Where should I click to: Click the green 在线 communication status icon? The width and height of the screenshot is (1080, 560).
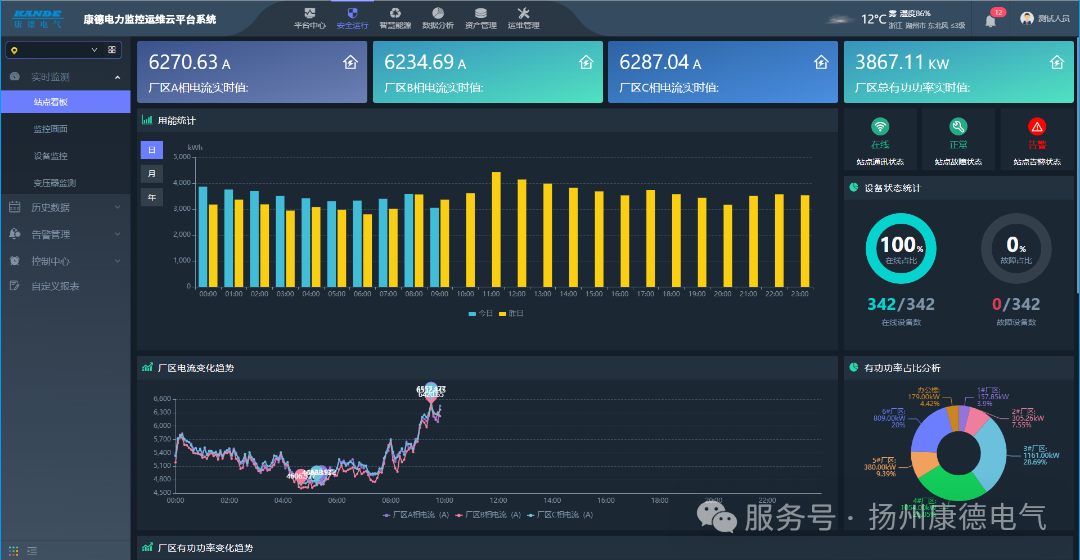point(880,127)
